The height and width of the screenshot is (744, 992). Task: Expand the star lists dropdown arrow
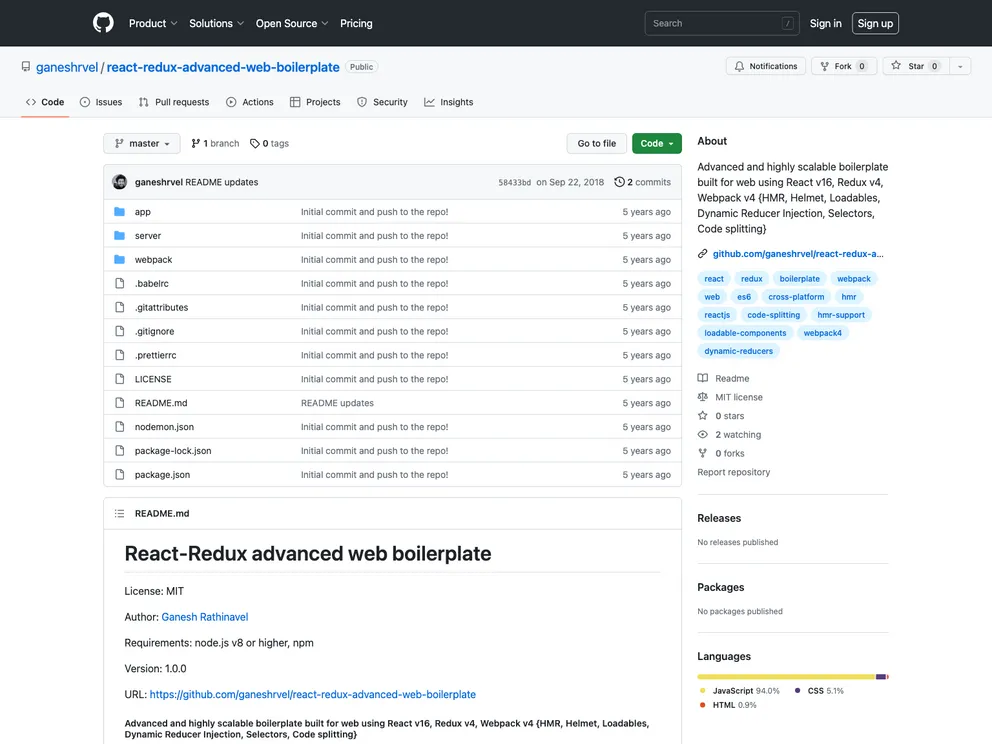point(960,66)
